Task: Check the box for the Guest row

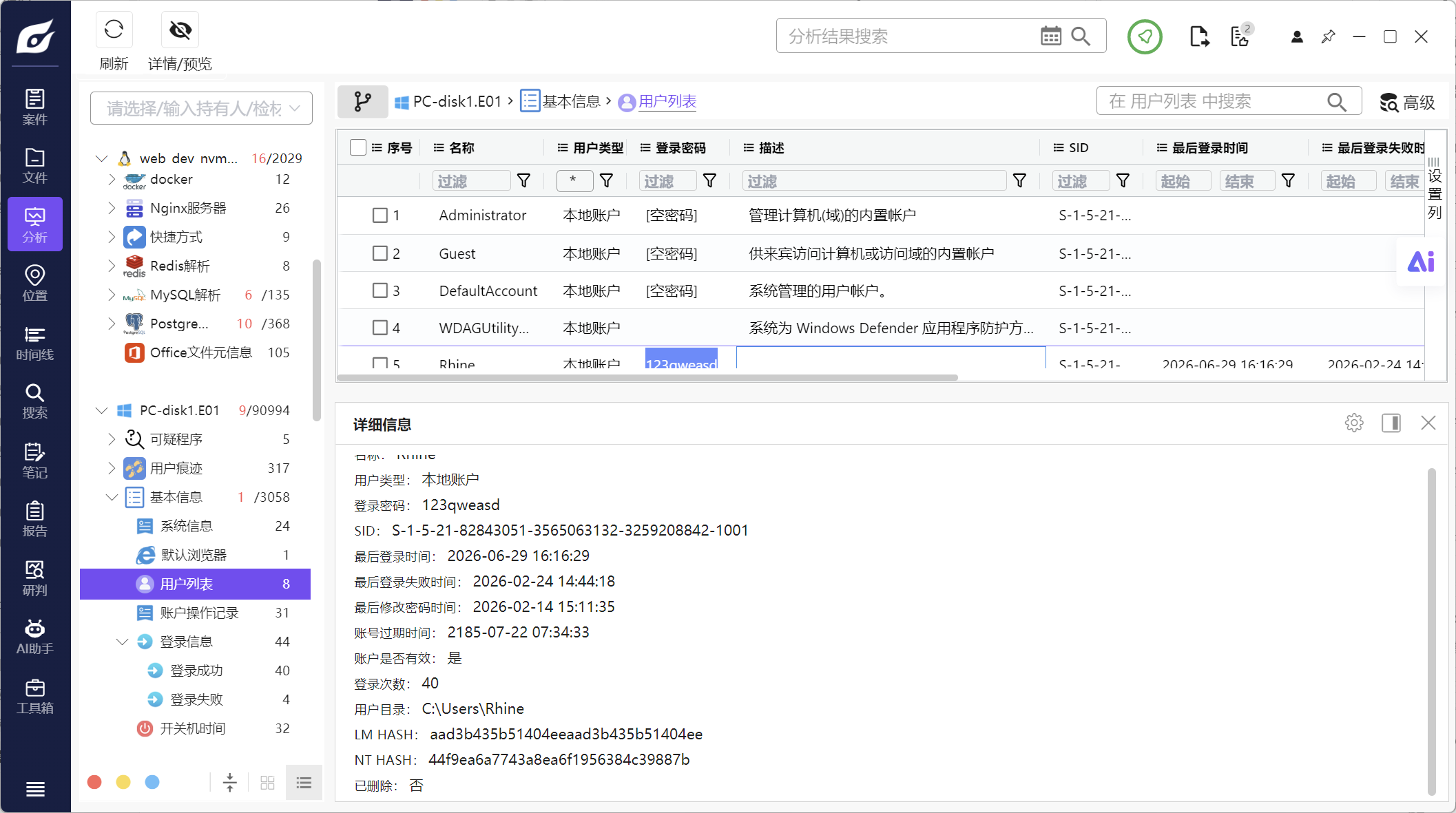Action: pos(380,253)
